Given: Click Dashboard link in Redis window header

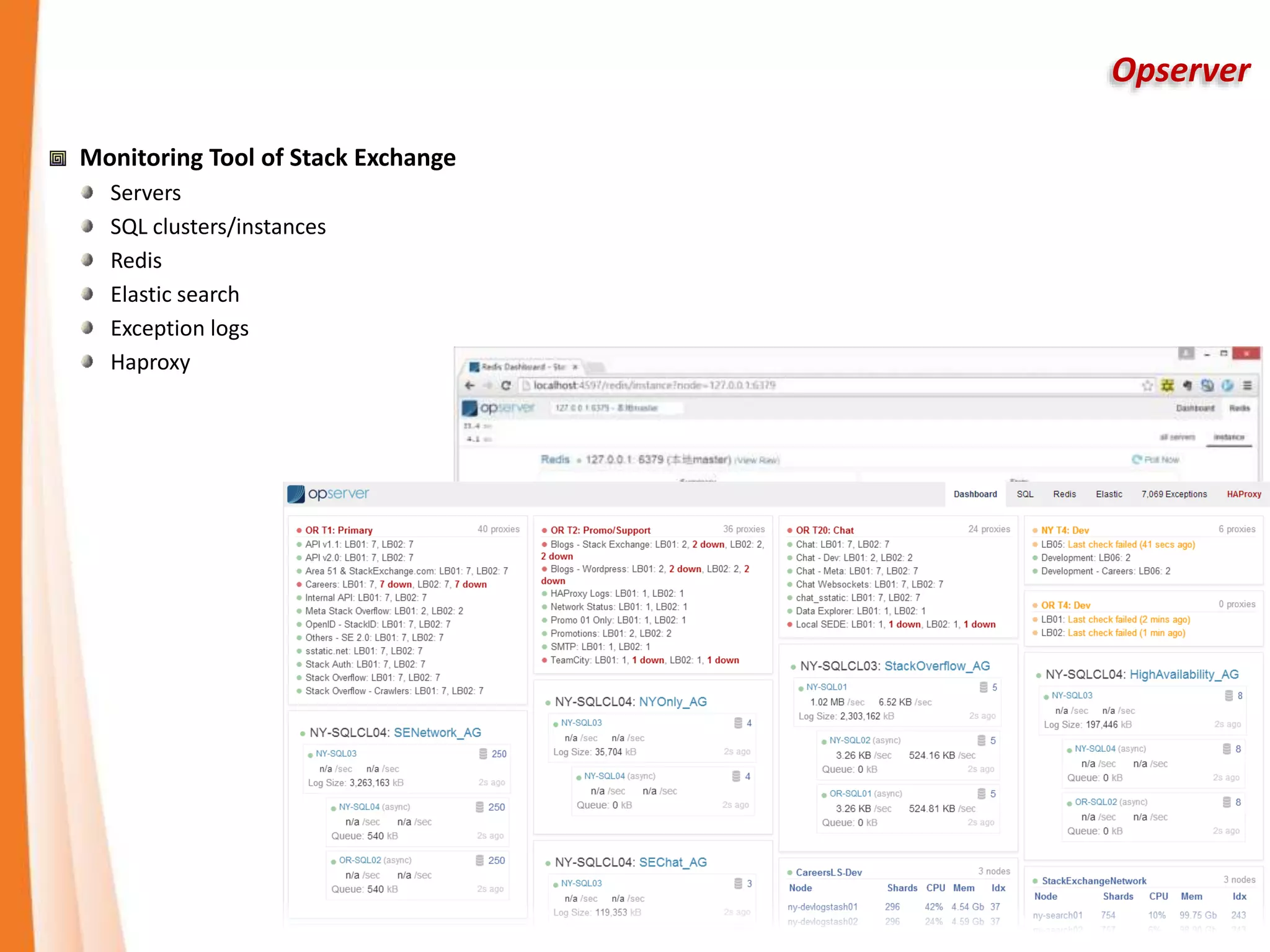Looking at the screenshot, I should (x=1195, y=408).
